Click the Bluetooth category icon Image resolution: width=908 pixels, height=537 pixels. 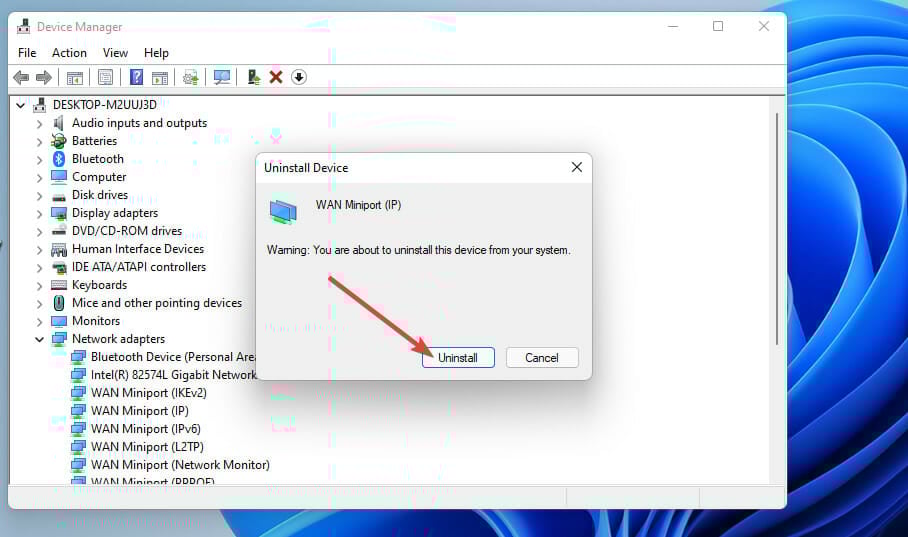[58, 159]
